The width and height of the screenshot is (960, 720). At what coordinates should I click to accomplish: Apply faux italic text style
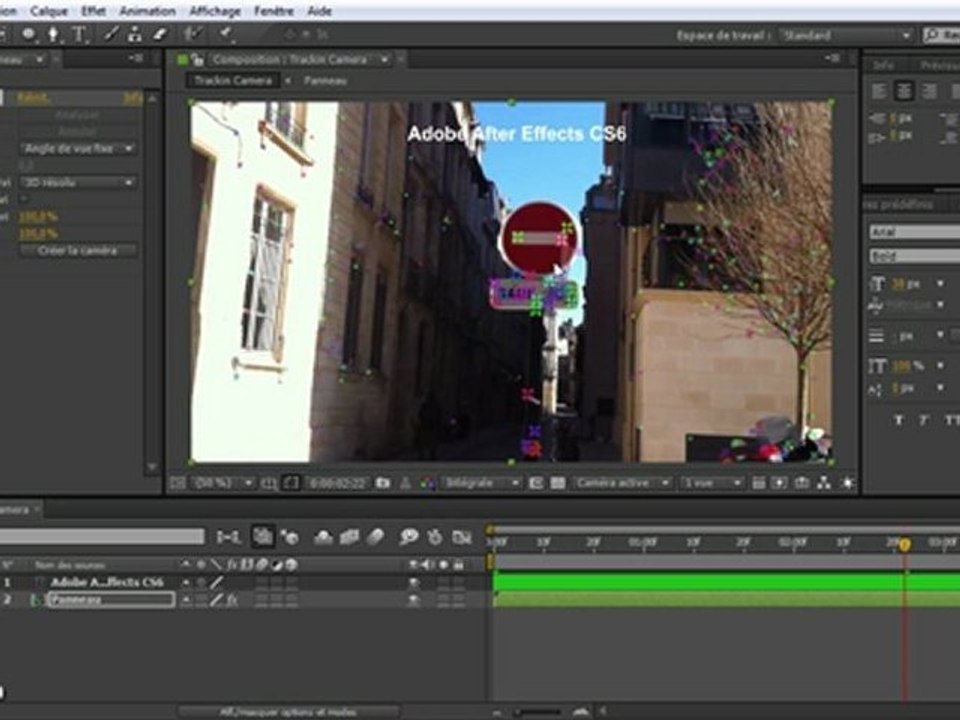tap(923, 419)
